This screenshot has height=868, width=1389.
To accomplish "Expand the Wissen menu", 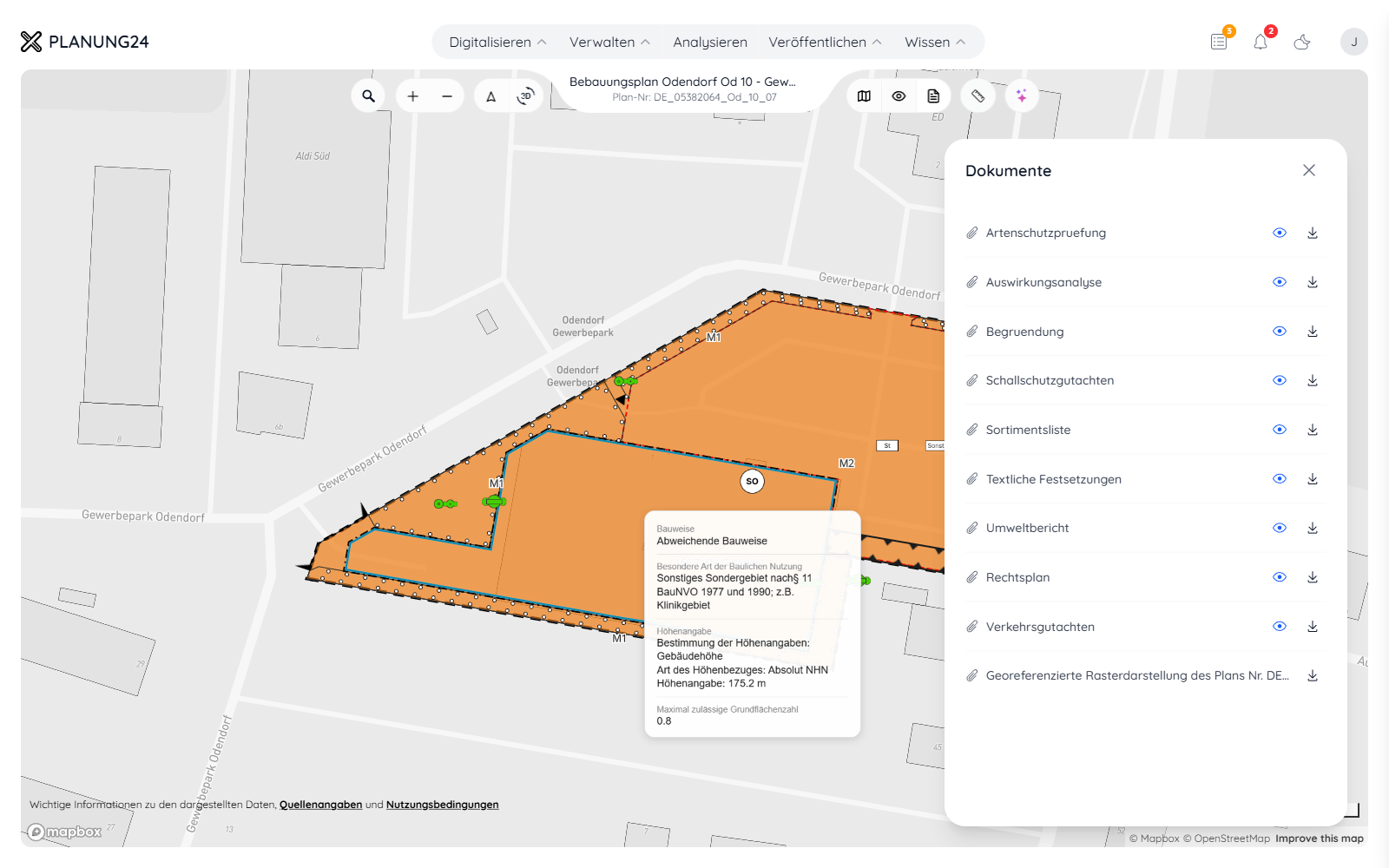I will pos(935,42).
